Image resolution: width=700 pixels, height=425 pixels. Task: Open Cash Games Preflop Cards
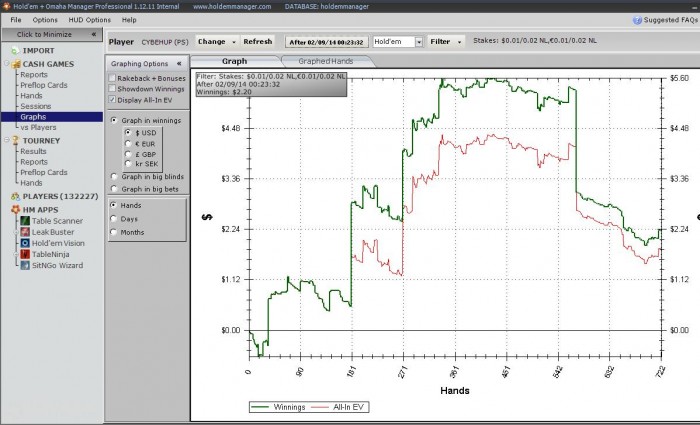point(44,85)
